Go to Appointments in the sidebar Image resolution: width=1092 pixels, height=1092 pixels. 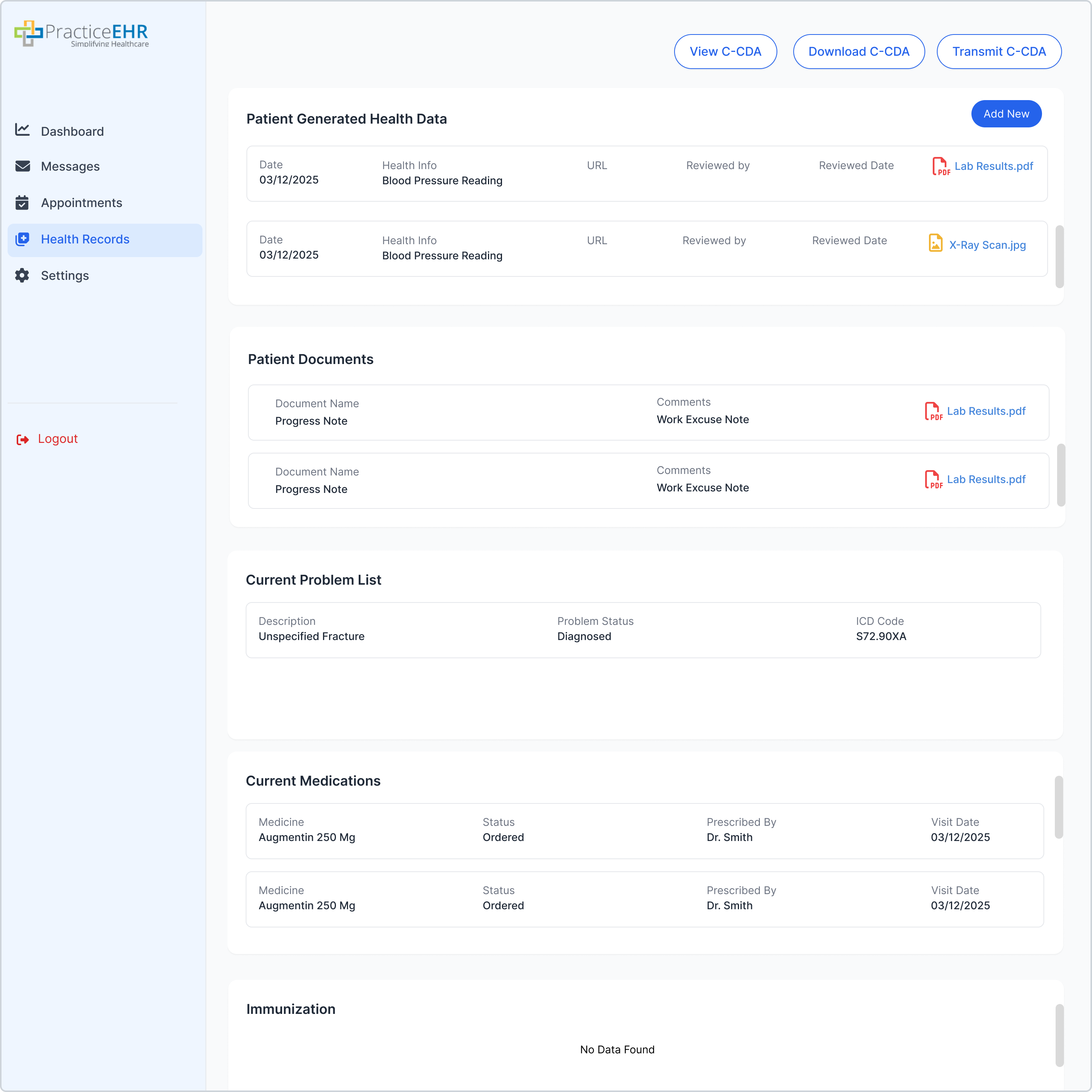click(82, 202)
